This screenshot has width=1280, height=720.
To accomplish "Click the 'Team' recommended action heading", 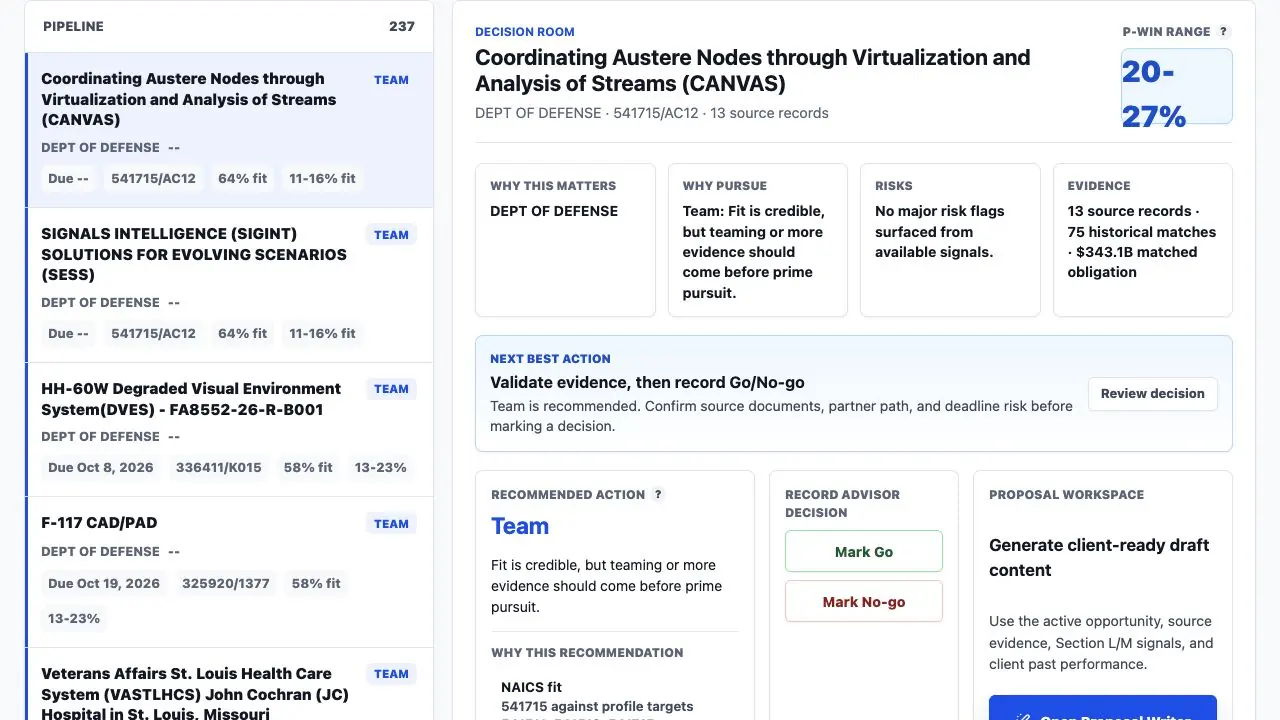I will (x=520, y=526).
